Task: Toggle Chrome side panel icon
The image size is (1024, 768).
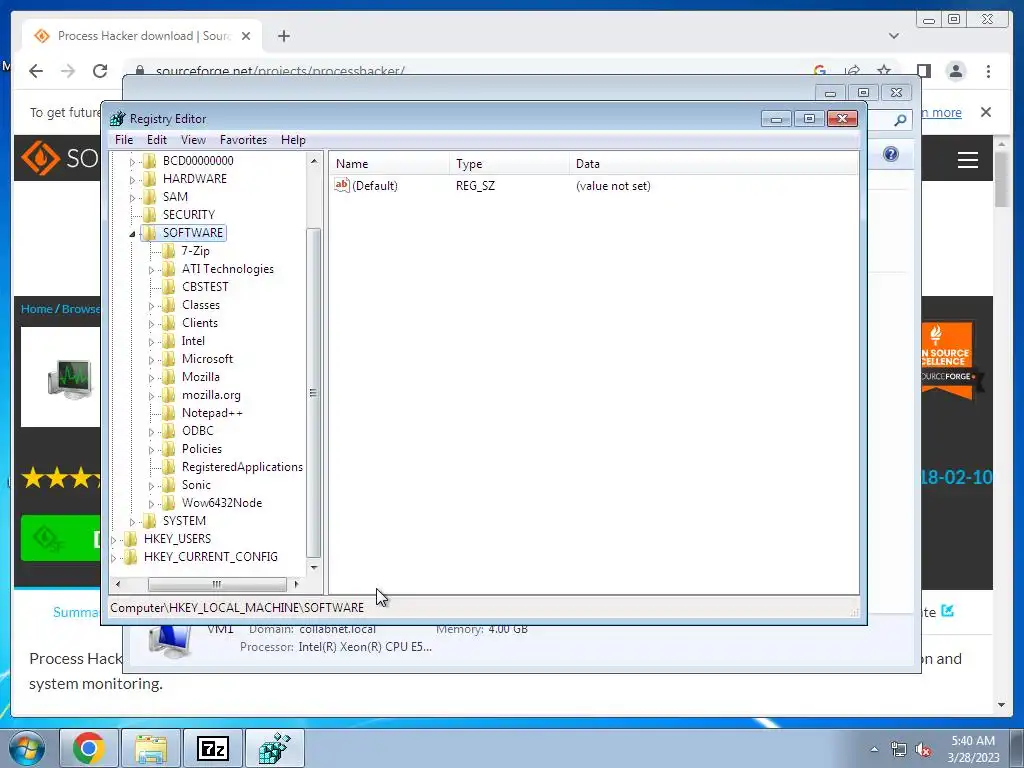Action: pos(923,71)
